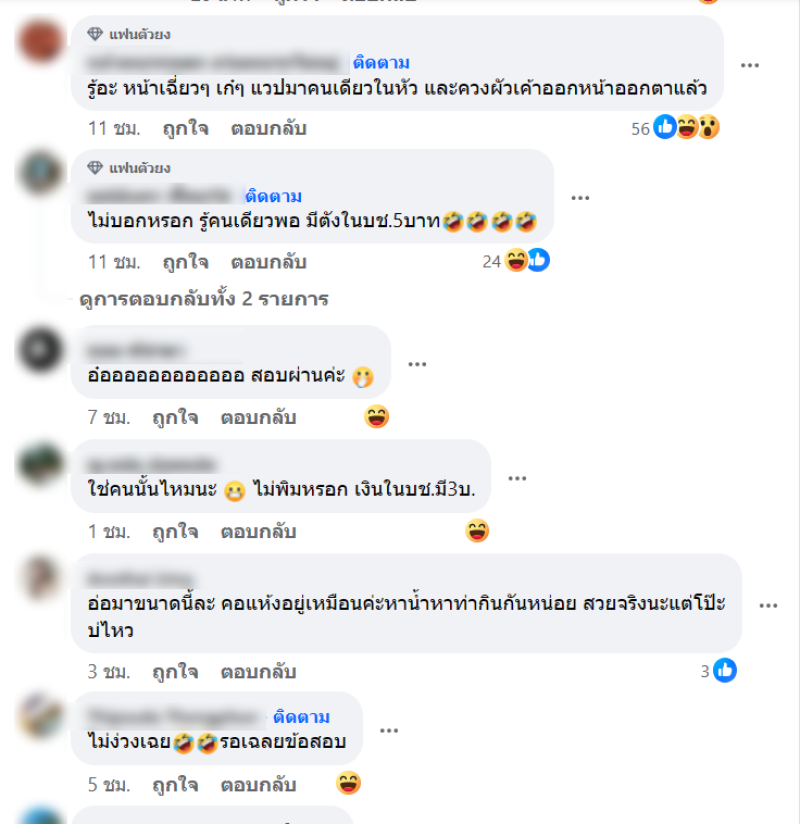Open three-dot menu for the long คอแห้ง comment
800x824 pixels.
tap(768, 605)
